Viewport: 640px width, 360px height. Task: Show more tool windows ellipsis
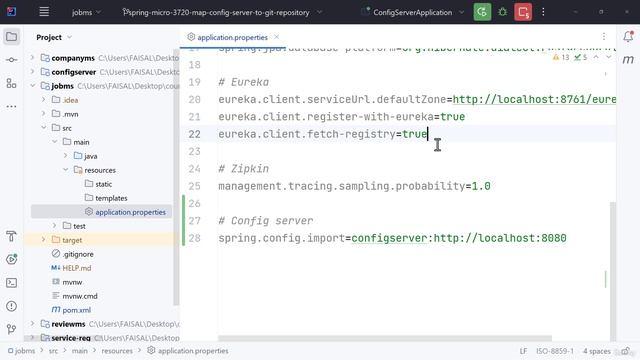11,106
